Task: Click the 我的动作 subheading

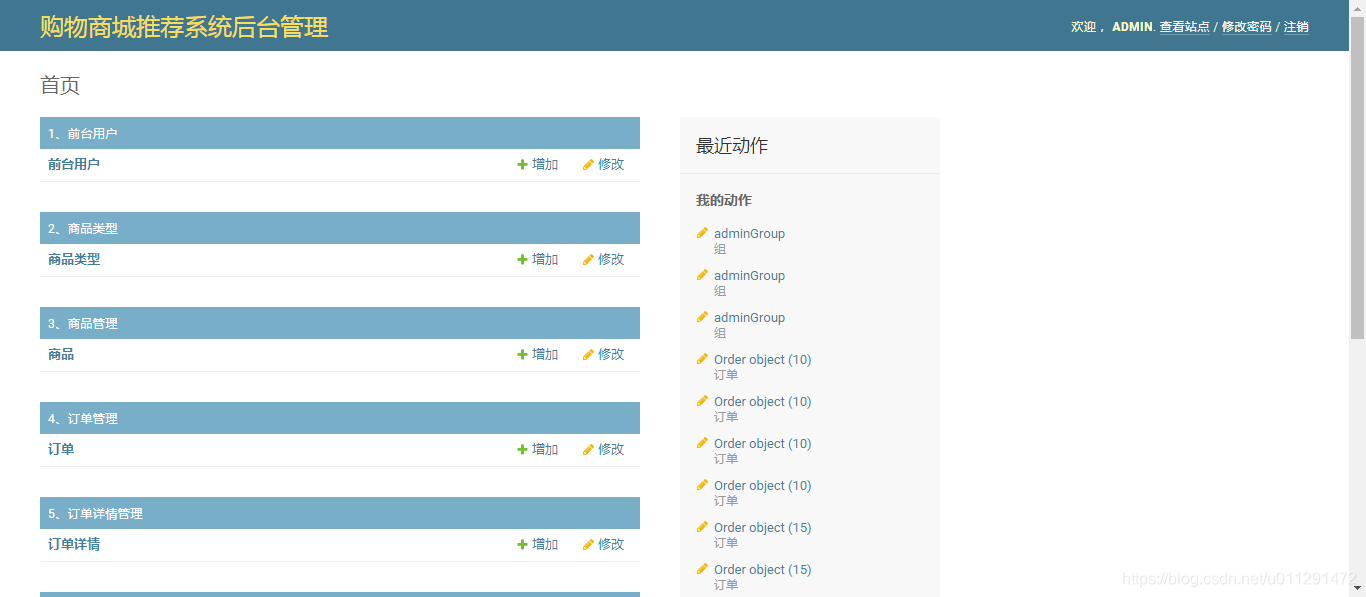Action: click(x=724, y=200)
